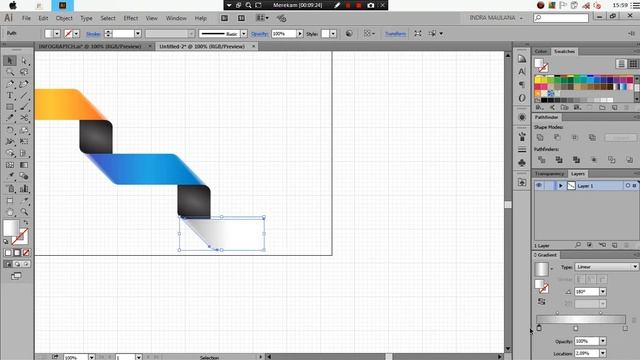
Task: Open the gradient angle dropdown arrow
Action: click(x=602, y=292)
